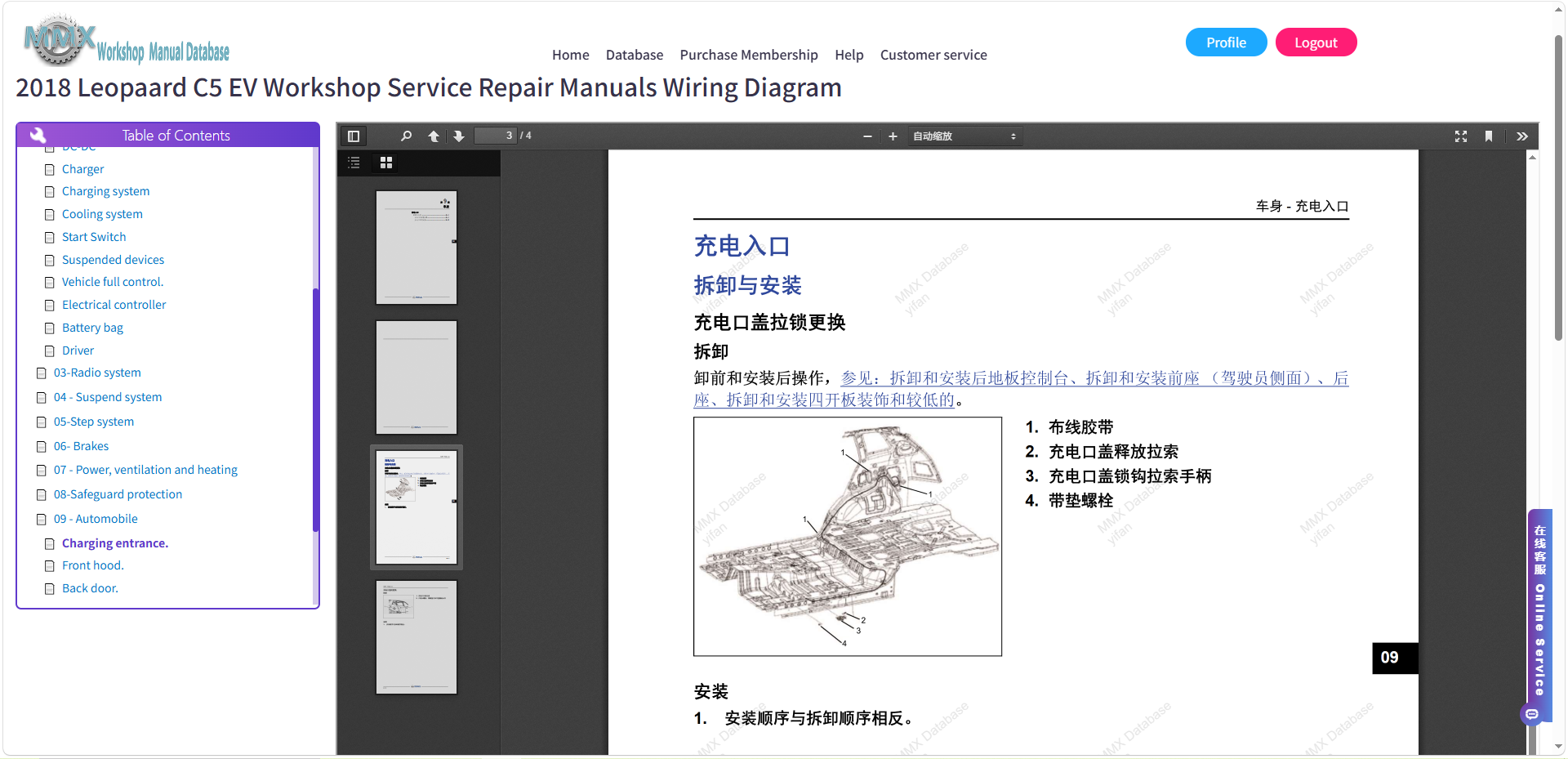Show the thumbnails grid view
This screenshot has width=1568, height=759.
pyautogui.click(x=386, y=163)
